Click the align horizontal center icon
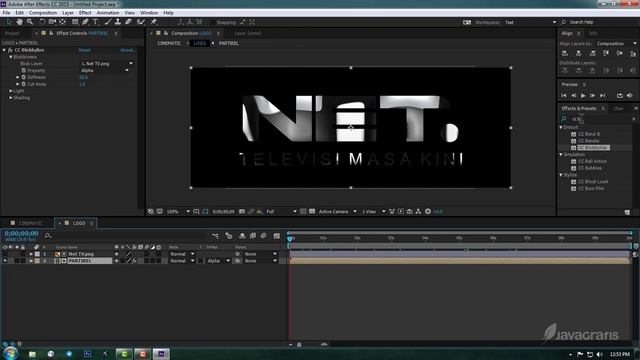The height and width of the screenshot is (360, 640). tap(578, 53)
